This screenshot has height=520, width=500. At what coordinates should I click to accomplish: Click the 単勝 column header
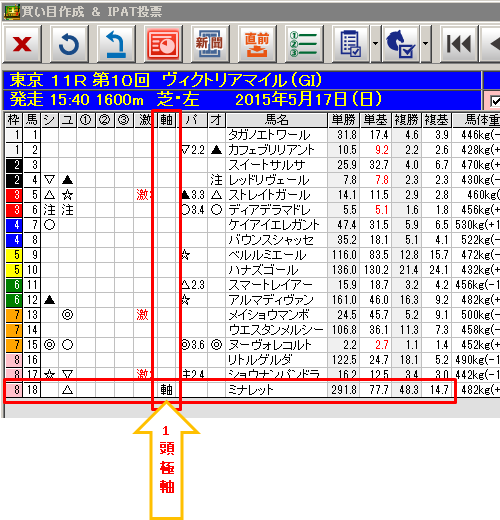click(344, 120)
